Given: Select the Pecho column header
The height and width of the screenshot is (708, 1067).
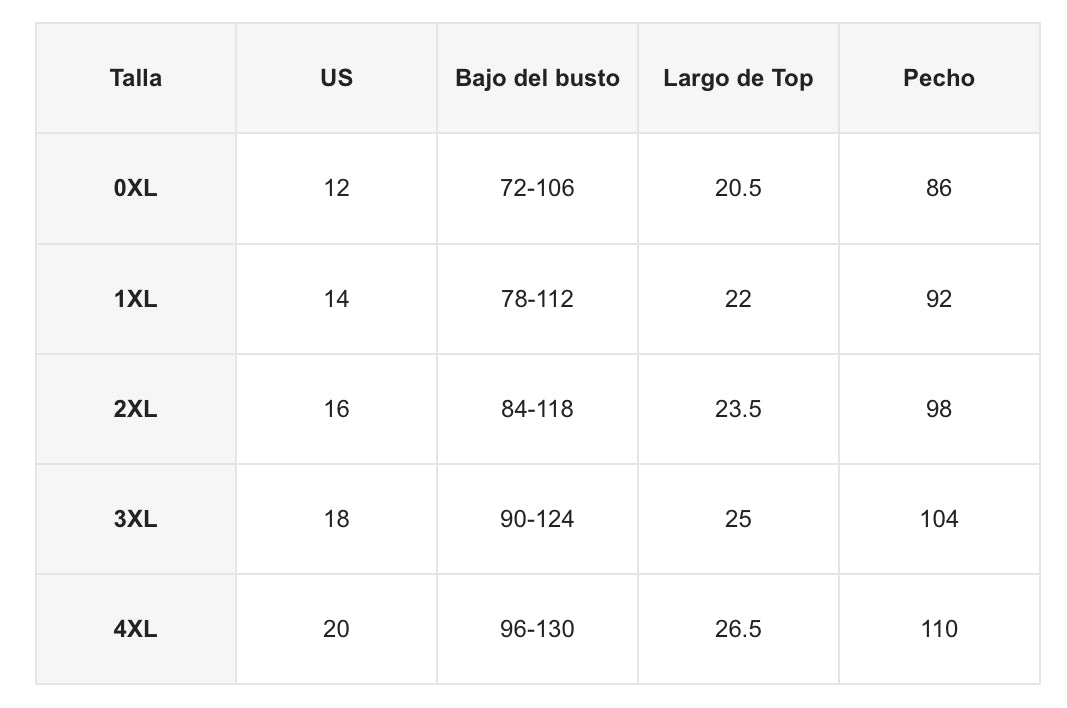Looking at the screenshot, I should [x=938, y=78].
